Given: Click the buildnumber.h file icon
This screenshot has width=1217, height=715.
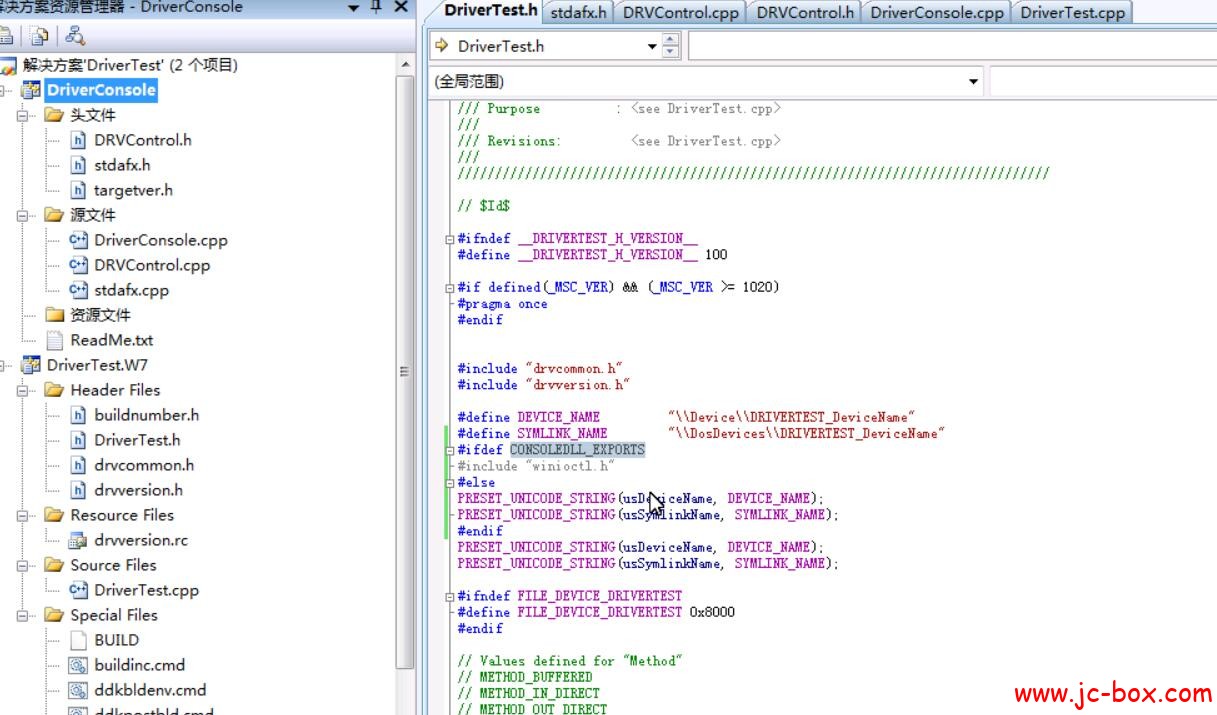Looking at the screenshot, I should (78, 415).
